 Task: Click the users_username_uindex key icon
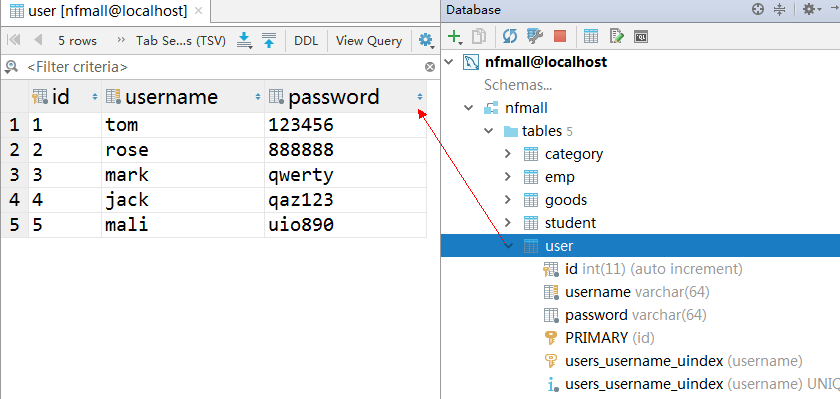[x=551, y=361]
